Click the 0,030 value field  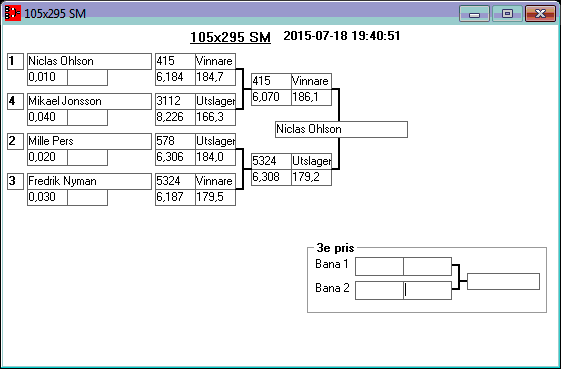point(47,198)
